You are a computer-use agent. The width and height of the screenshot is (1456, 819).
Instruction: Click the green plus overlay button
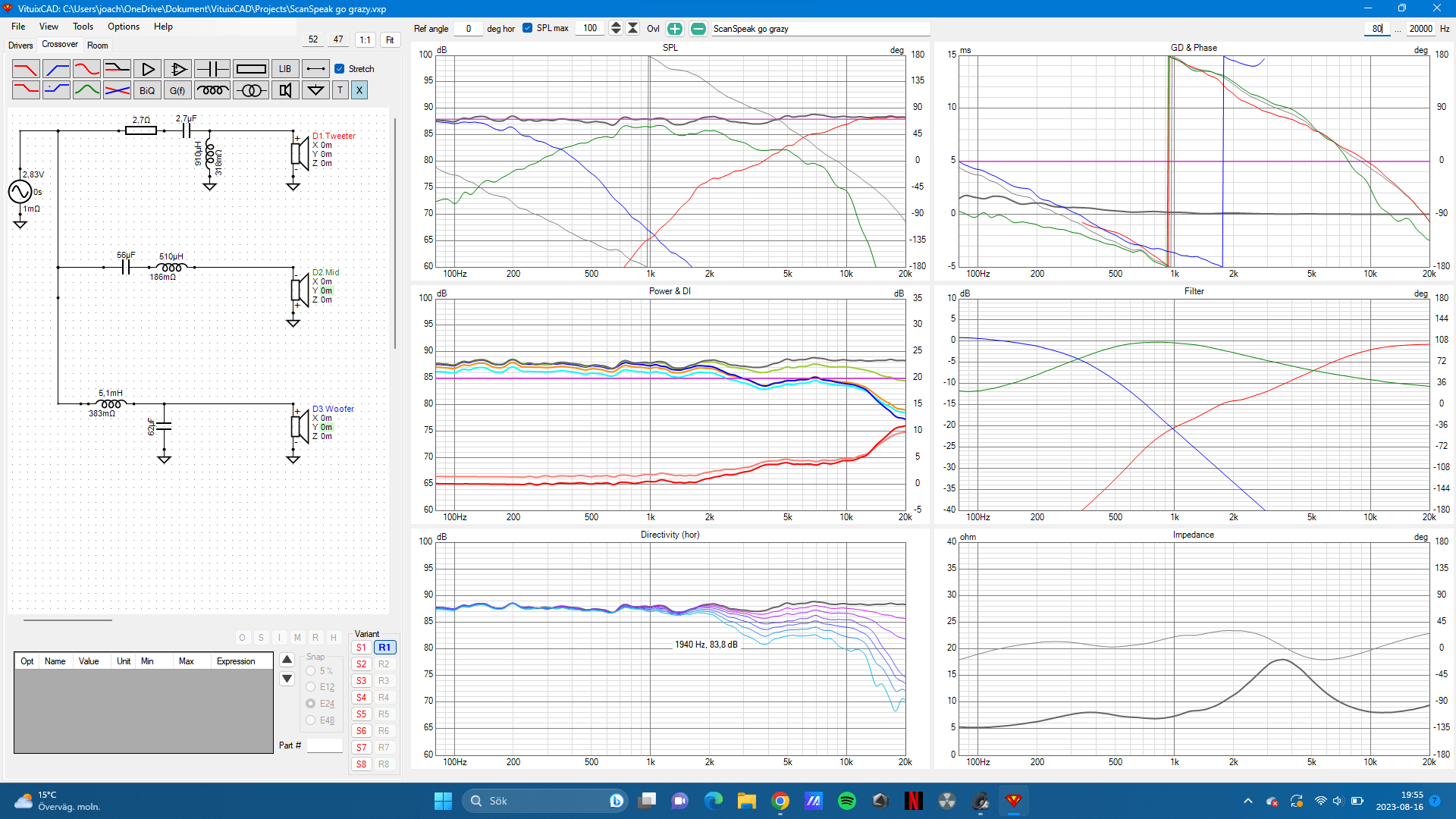(674, 29)
